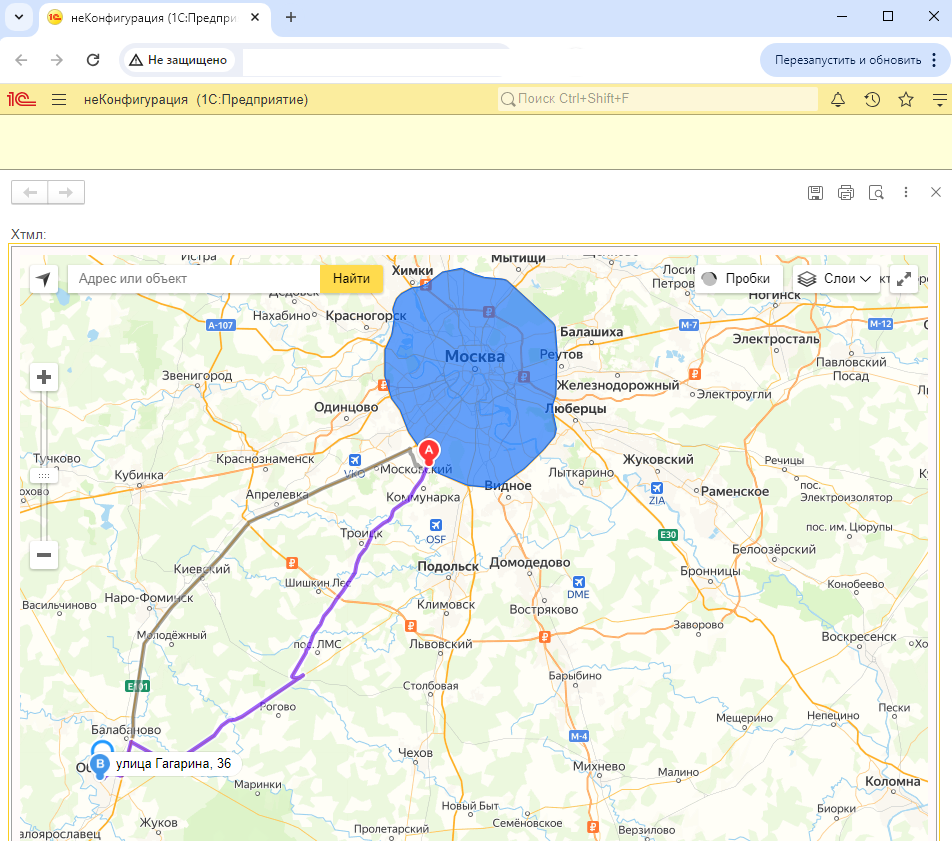Zoom in the map with plus
This screenshot has height=841, width=952.
coord(44,377)
